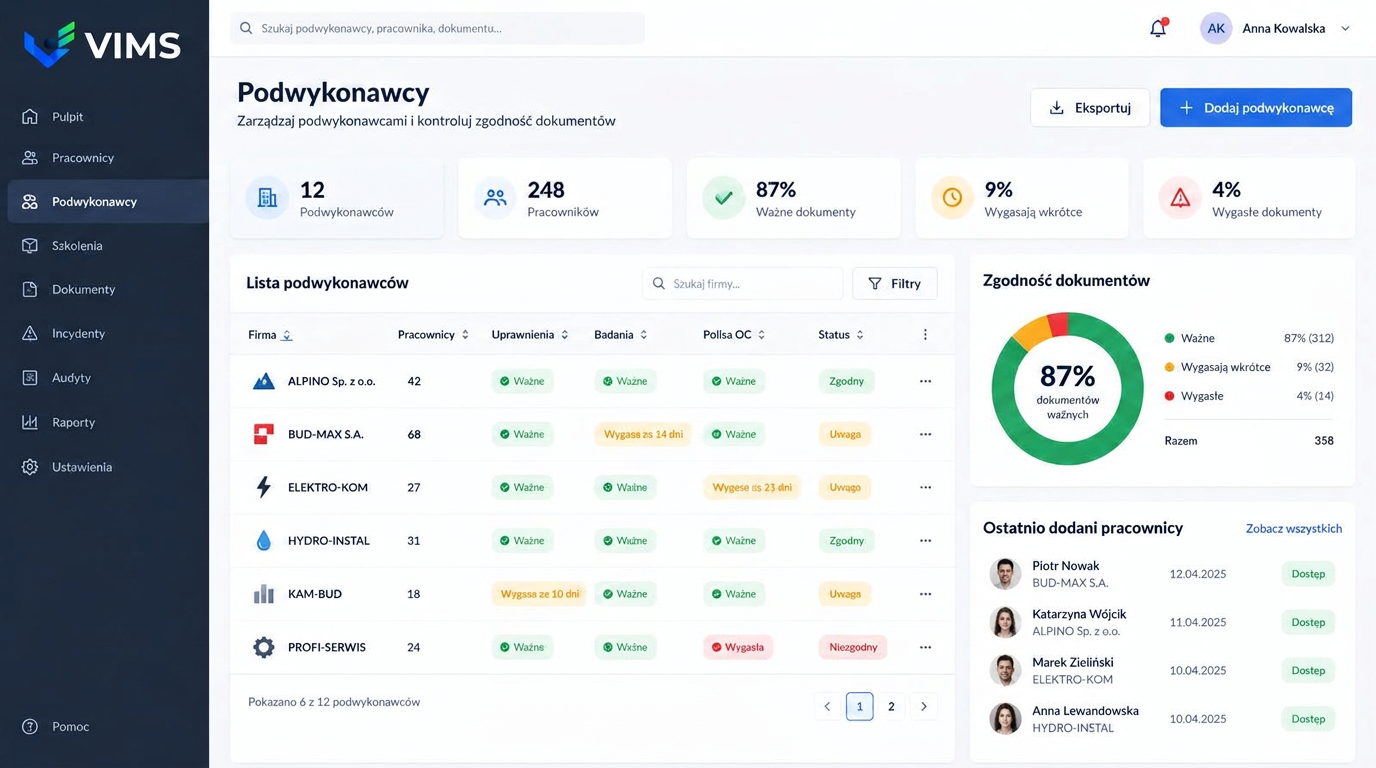Open row actions for BUD-MAX S.A.
Image resolution: width=1376 pixels, height=768 pixels.
pyautogui.click(x=925, y=434)
